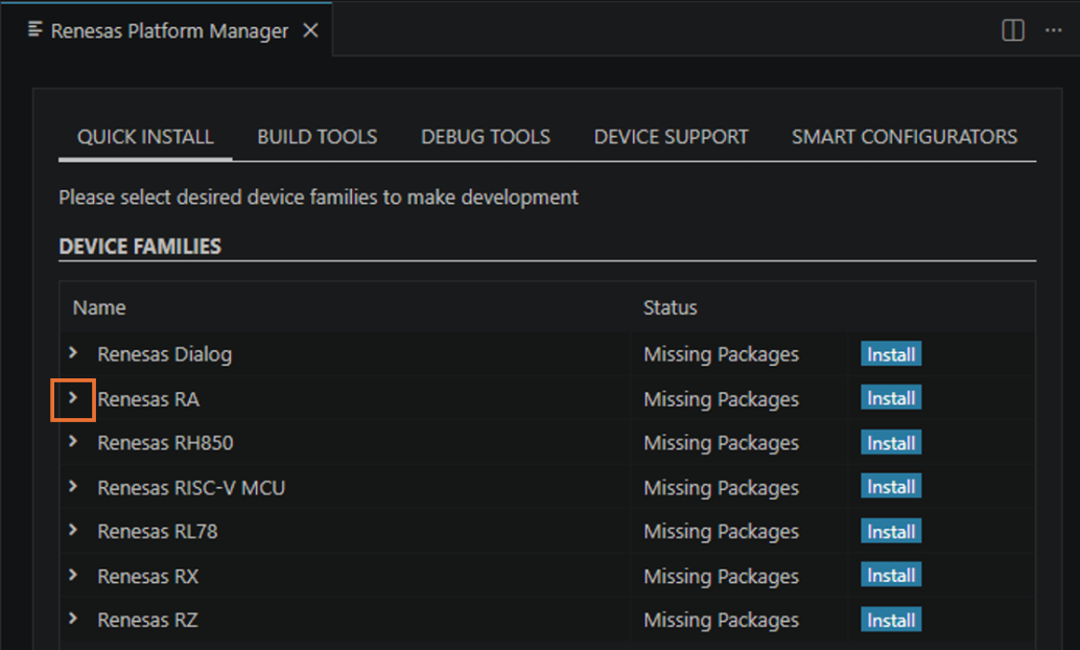Click Missing Packages status for Renesas RL78
Image resolution: width=1080 pixels, height=650 pixels.
(721, 532)
